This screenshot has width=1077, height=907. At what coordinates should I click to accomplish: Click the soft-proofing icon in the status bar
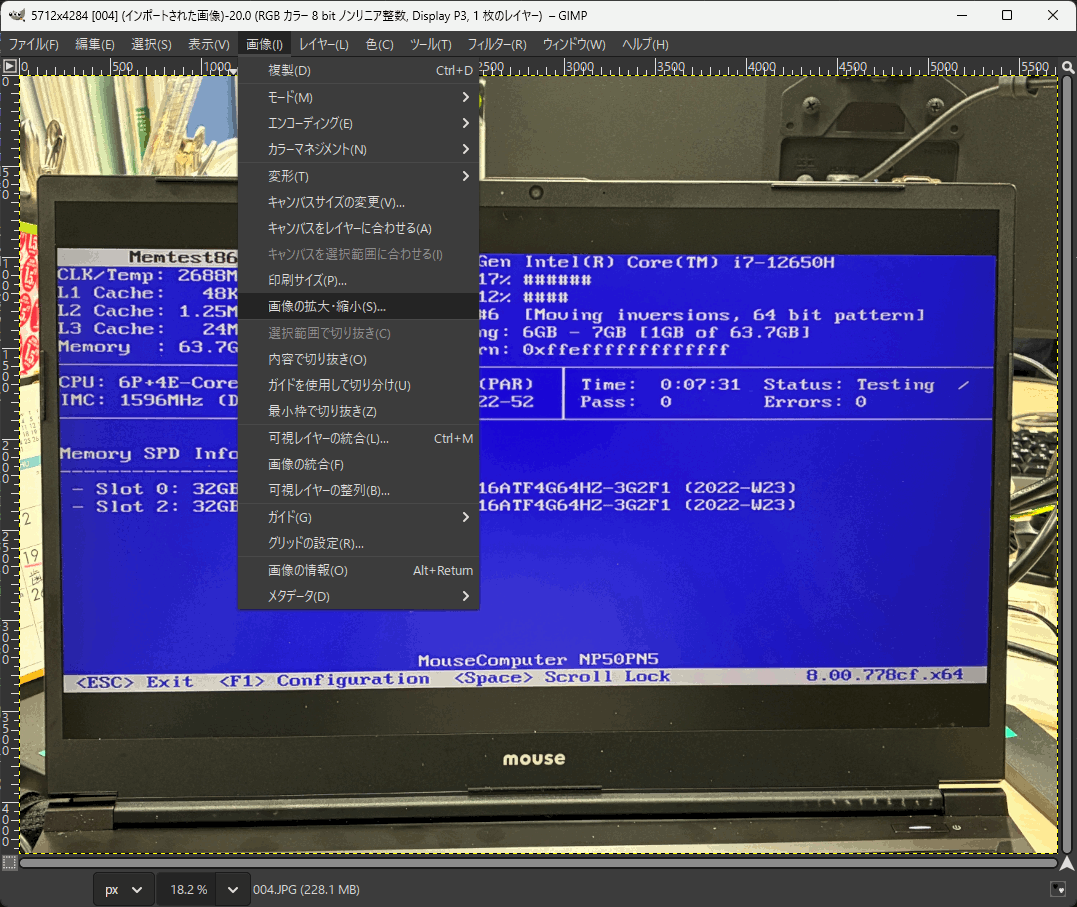coord(1058,889)
